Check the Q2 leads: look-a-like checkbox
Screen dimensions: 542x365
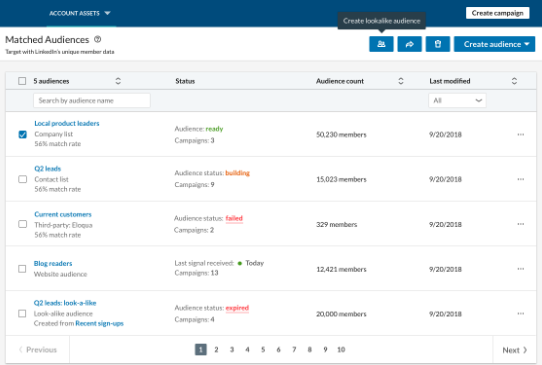pyautogui.click(x=22, y=313)
